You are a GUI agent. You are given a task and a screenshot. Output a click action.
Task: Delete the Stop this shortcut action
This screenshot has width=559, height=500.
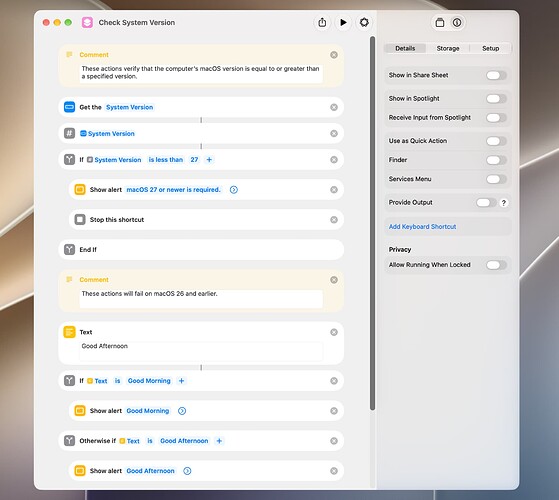tap(334, 220)
